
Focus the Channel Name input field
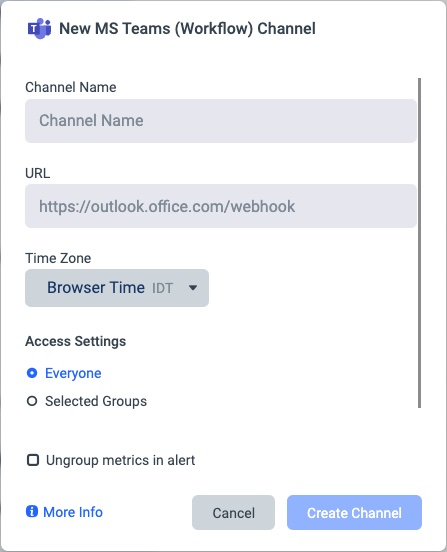221,121
